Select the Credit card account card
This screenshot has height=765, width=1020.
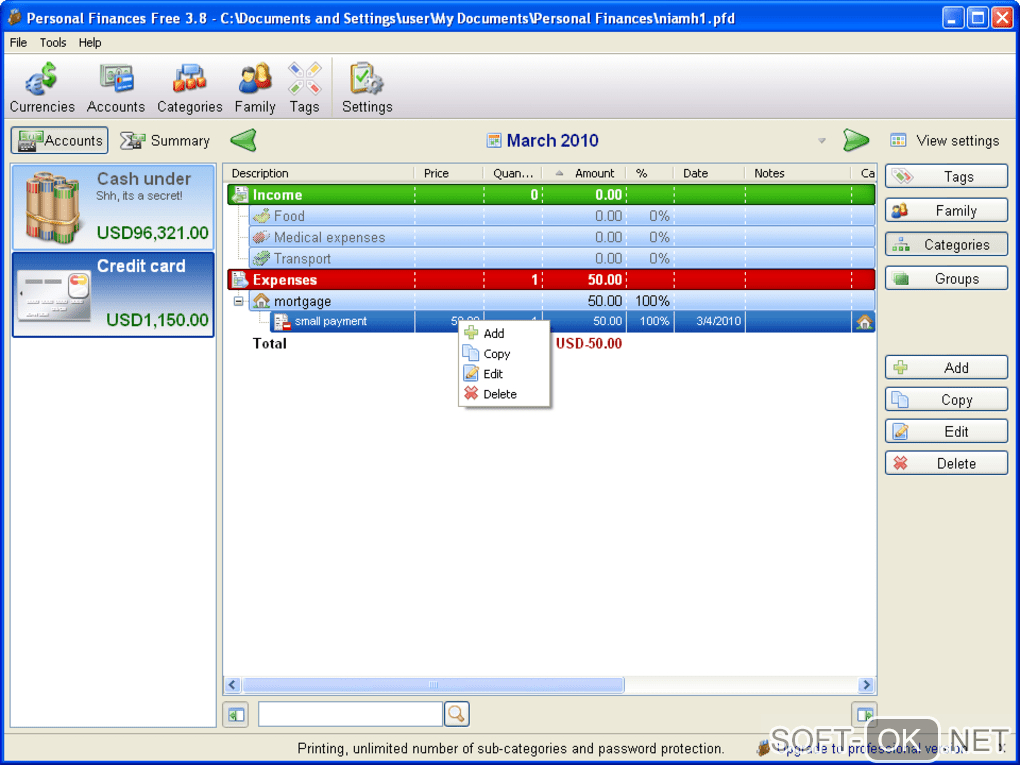[x=113, y=295]
